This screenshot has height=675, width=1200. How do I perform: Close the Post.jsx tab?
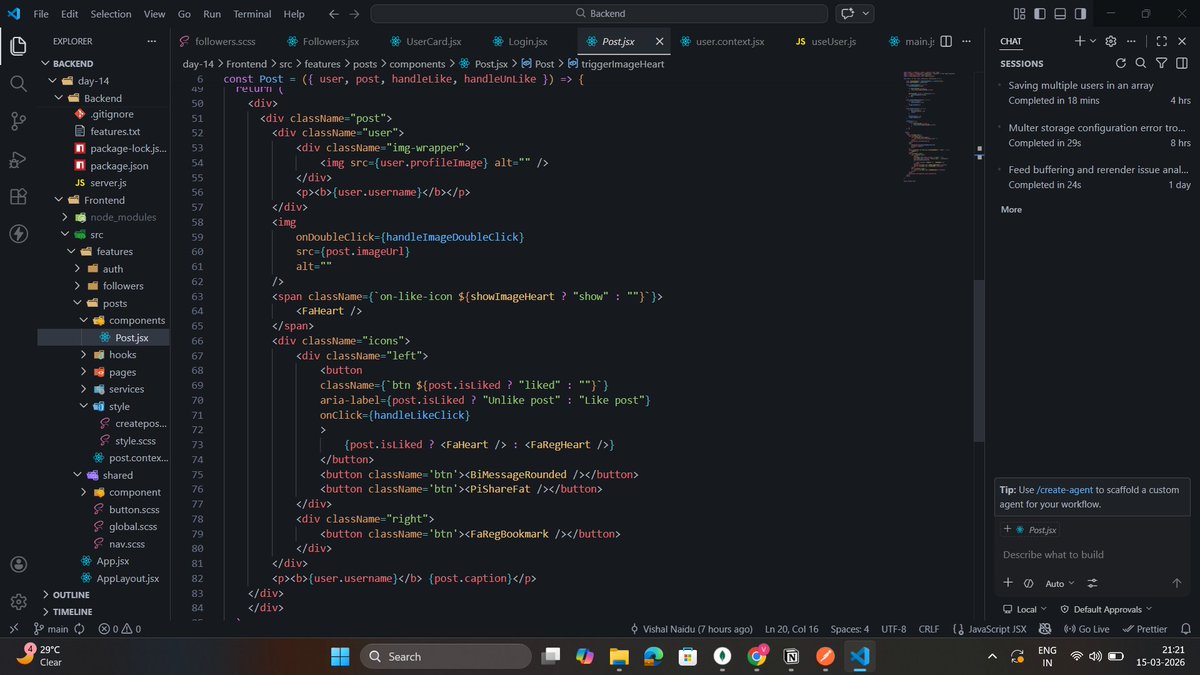tap(659, 41)
